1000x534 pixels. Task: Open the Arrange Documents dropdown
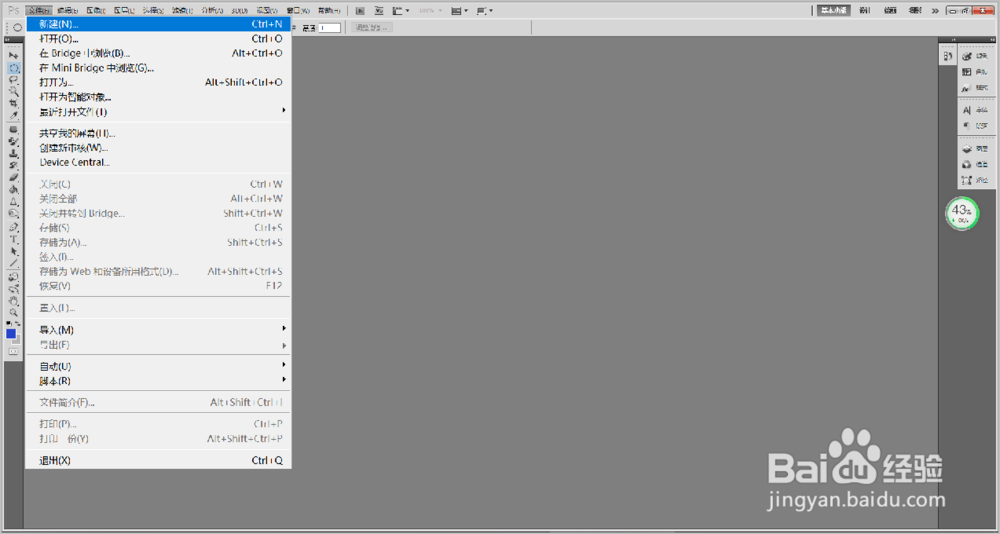(x=460, y=11)
